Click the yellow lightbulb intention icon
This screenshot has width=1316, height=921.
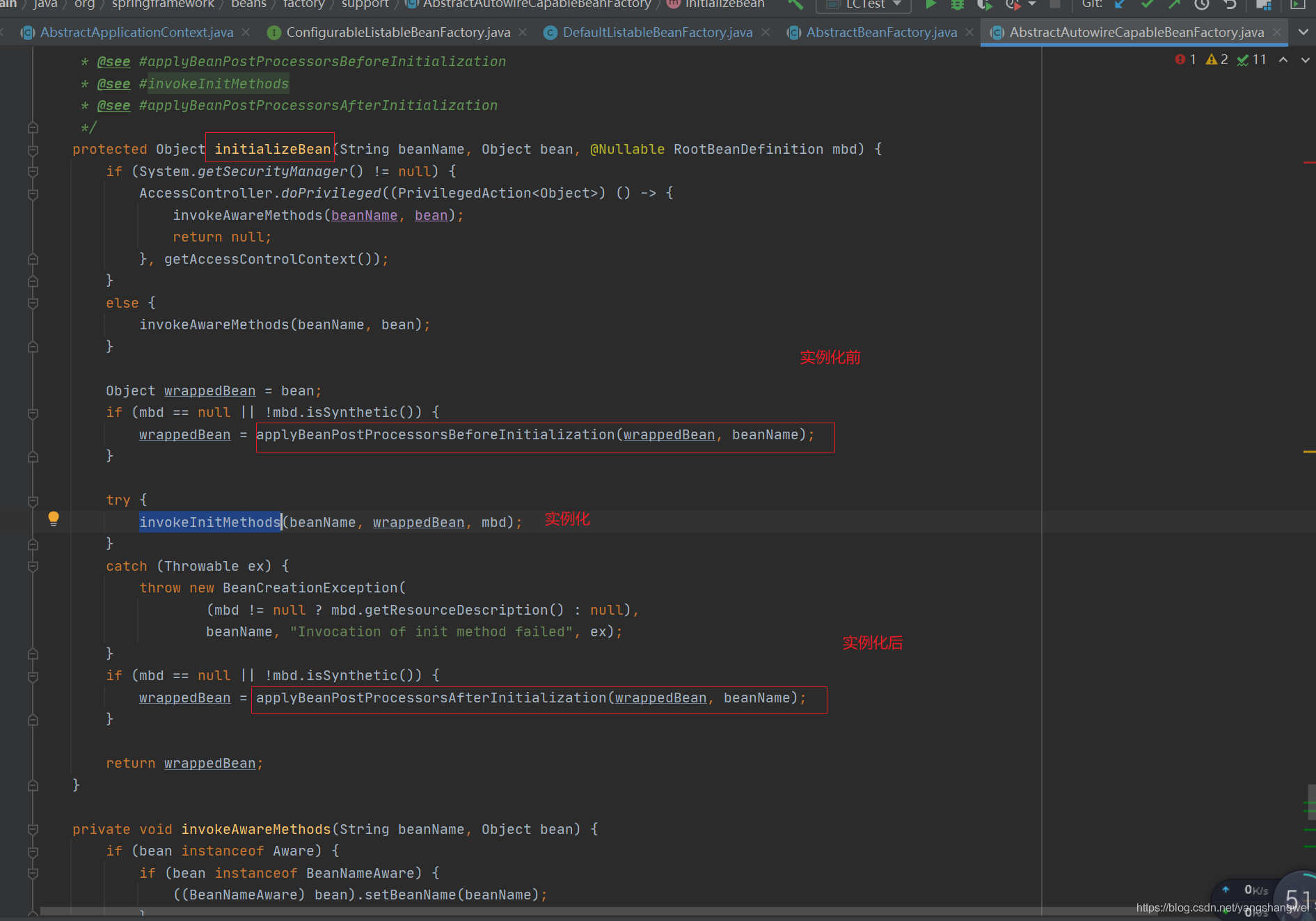click(x=54, y=519)
